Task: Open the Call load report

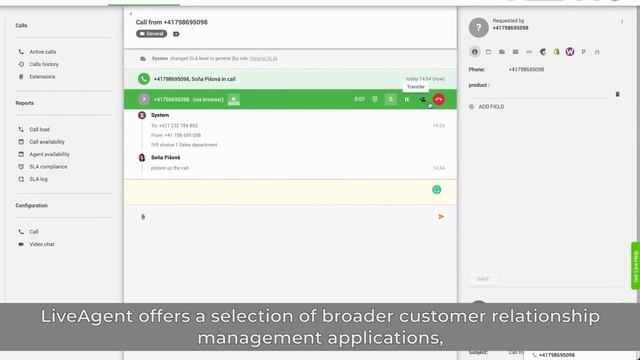Action: pos(39,129)
